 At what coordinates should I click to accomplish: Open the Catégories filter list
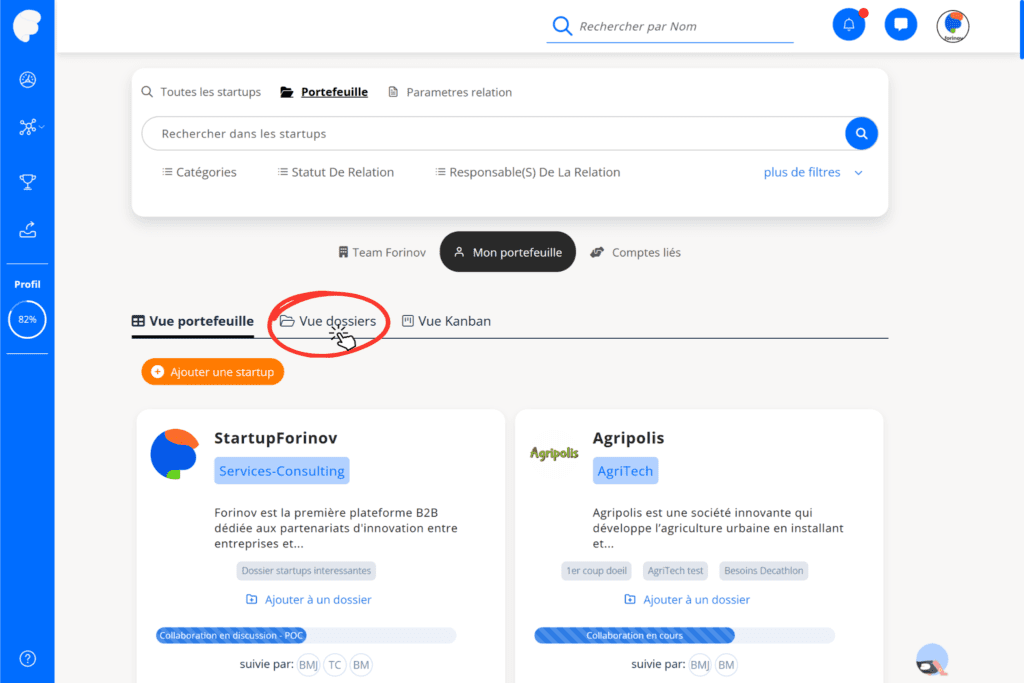click(x=199, y=172)
